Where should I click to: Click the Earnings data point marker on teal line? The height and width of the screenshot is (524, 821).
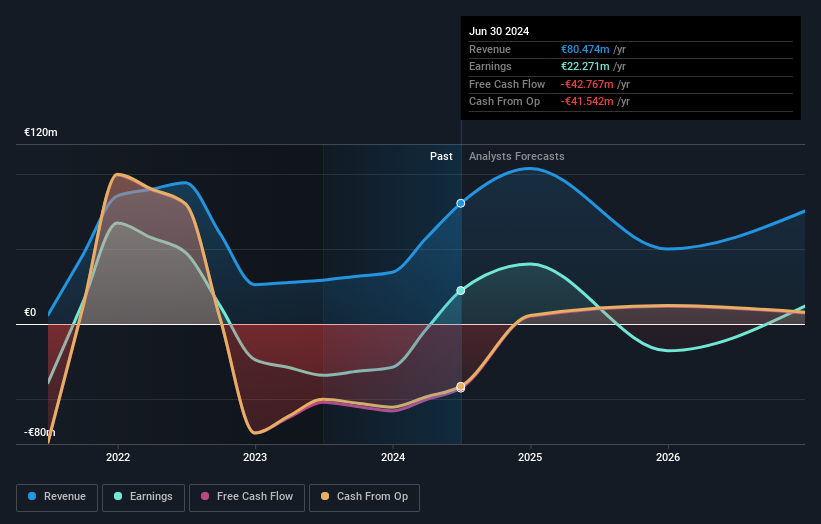461,291
